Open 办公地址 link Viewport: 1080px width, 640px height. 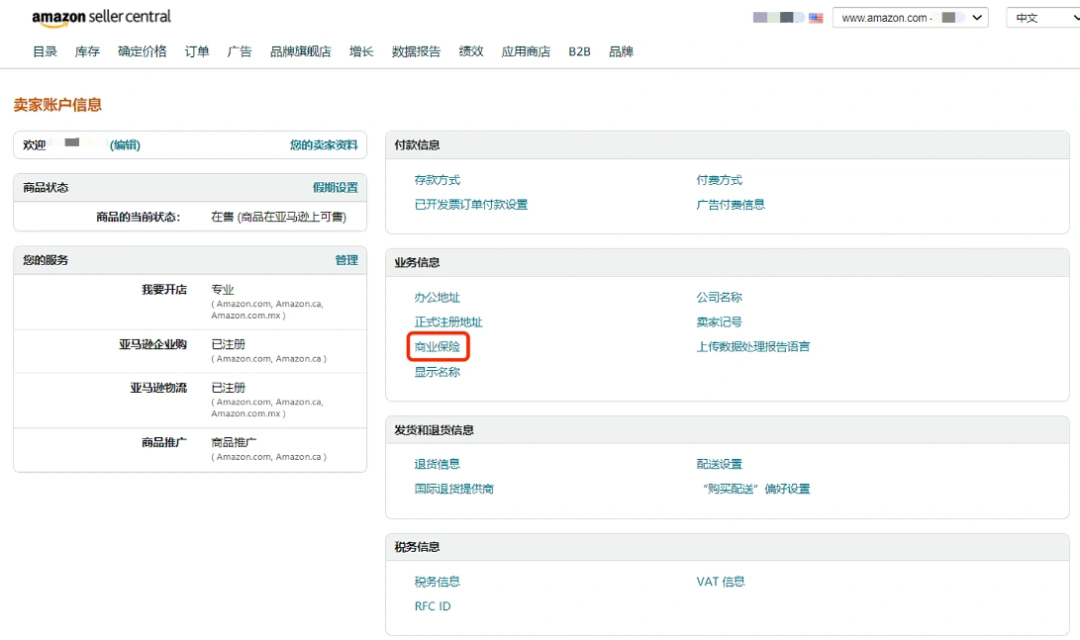point(437,297)
